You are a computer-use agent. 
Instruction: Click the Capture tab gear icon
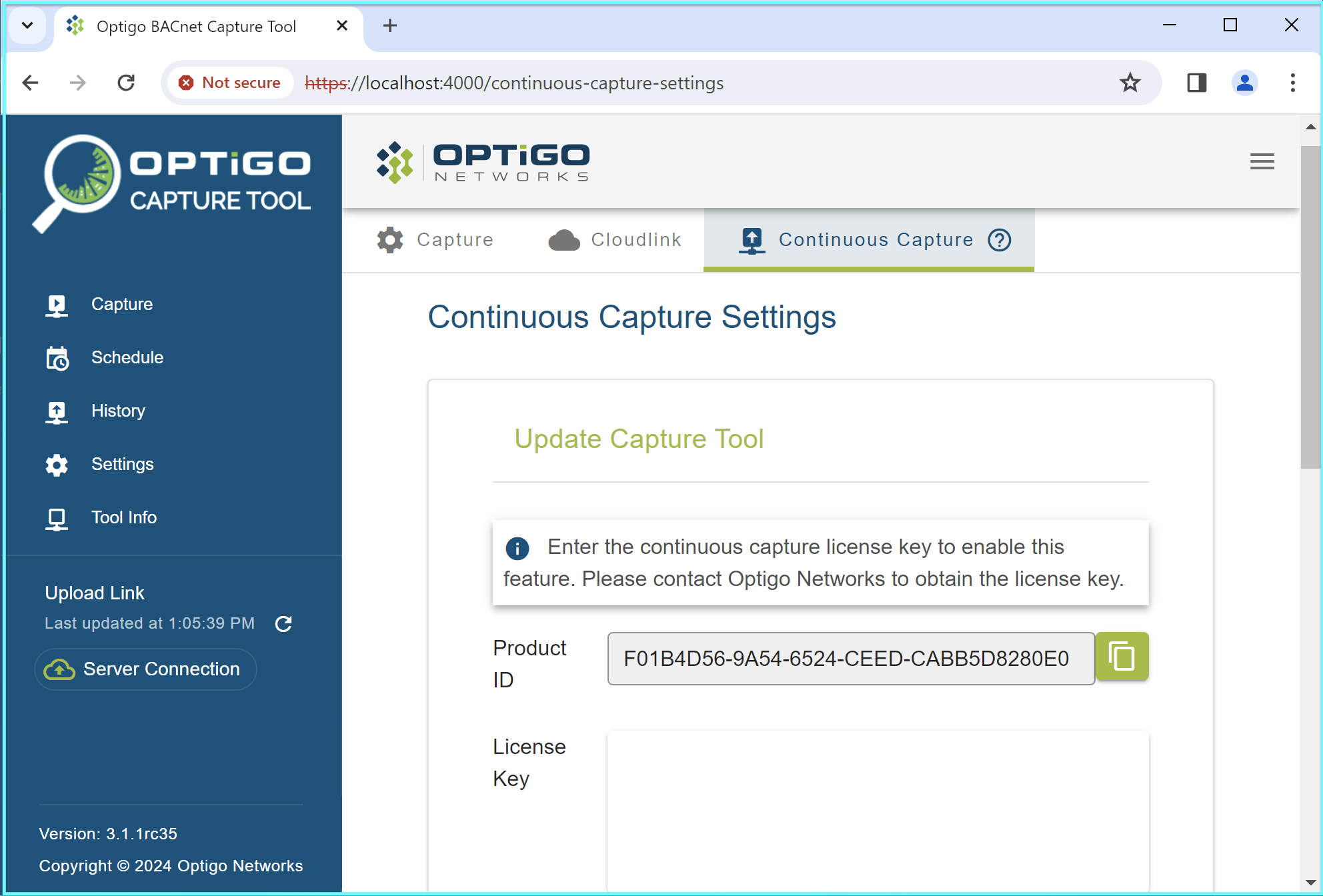[x=390, y=240]
